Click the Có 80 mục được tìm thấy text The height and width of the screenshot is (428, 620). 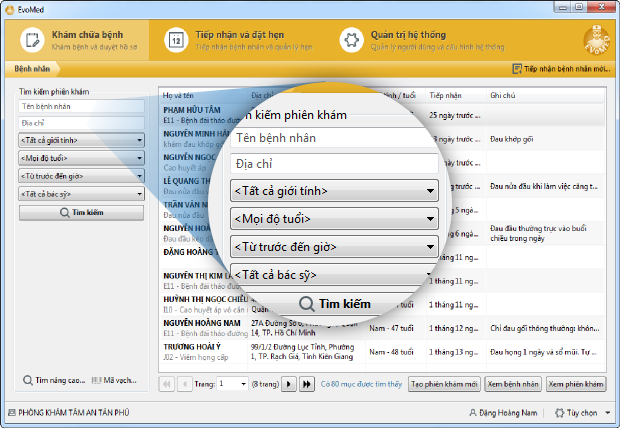click(x=361, y=384)
